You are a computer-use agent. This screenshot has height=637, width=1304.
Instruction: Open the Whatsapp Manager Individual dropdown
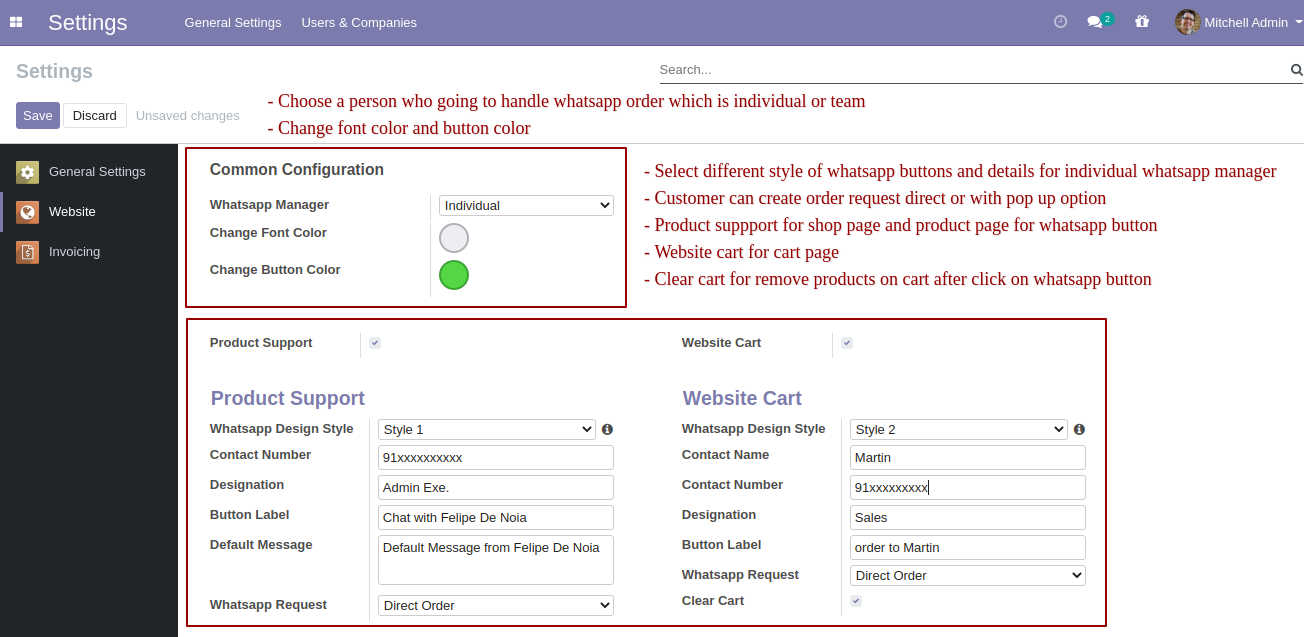coord(526,205)
